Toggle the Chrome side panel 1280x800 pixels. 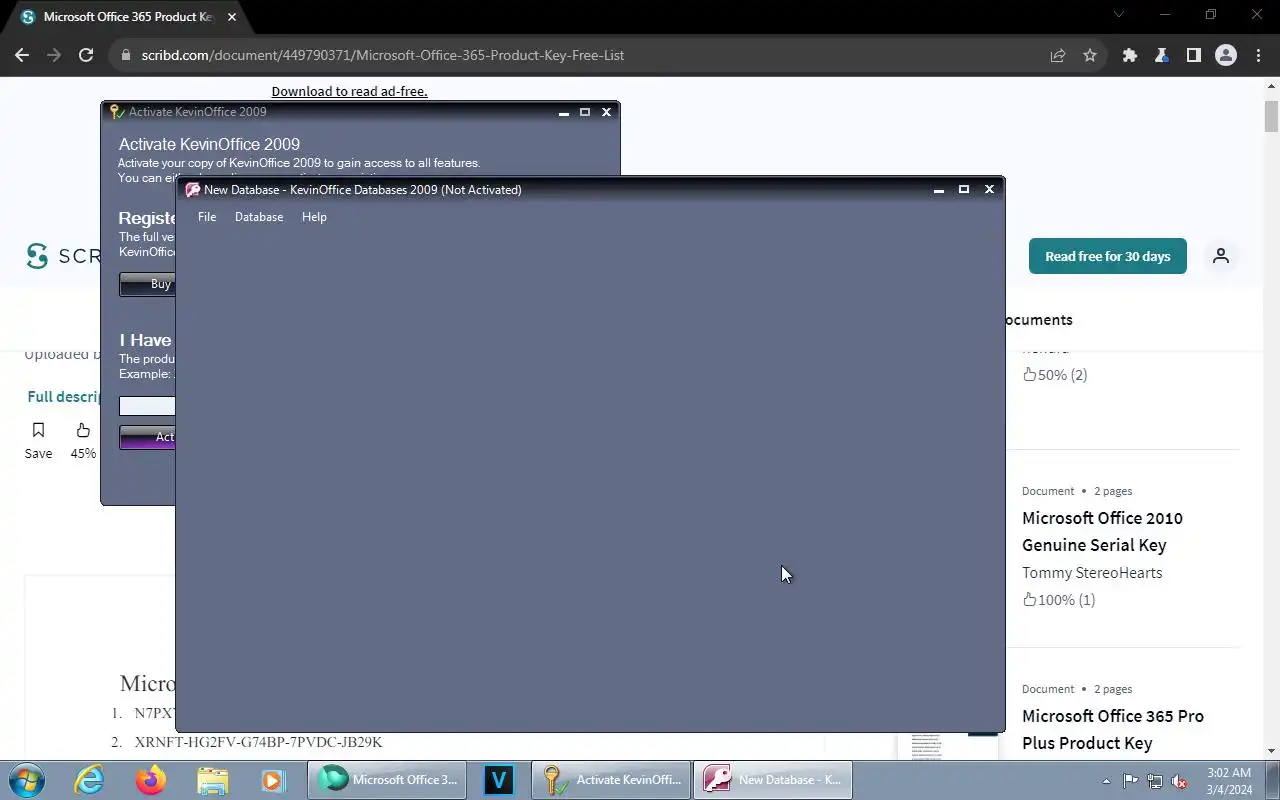tap(1194, 56)
